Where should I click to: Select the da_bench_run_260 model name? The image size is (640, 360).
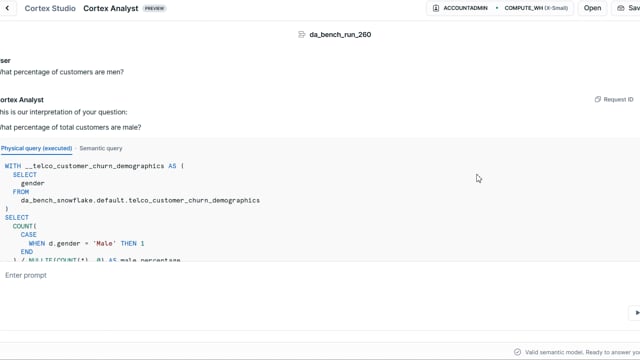coord(340,35)
